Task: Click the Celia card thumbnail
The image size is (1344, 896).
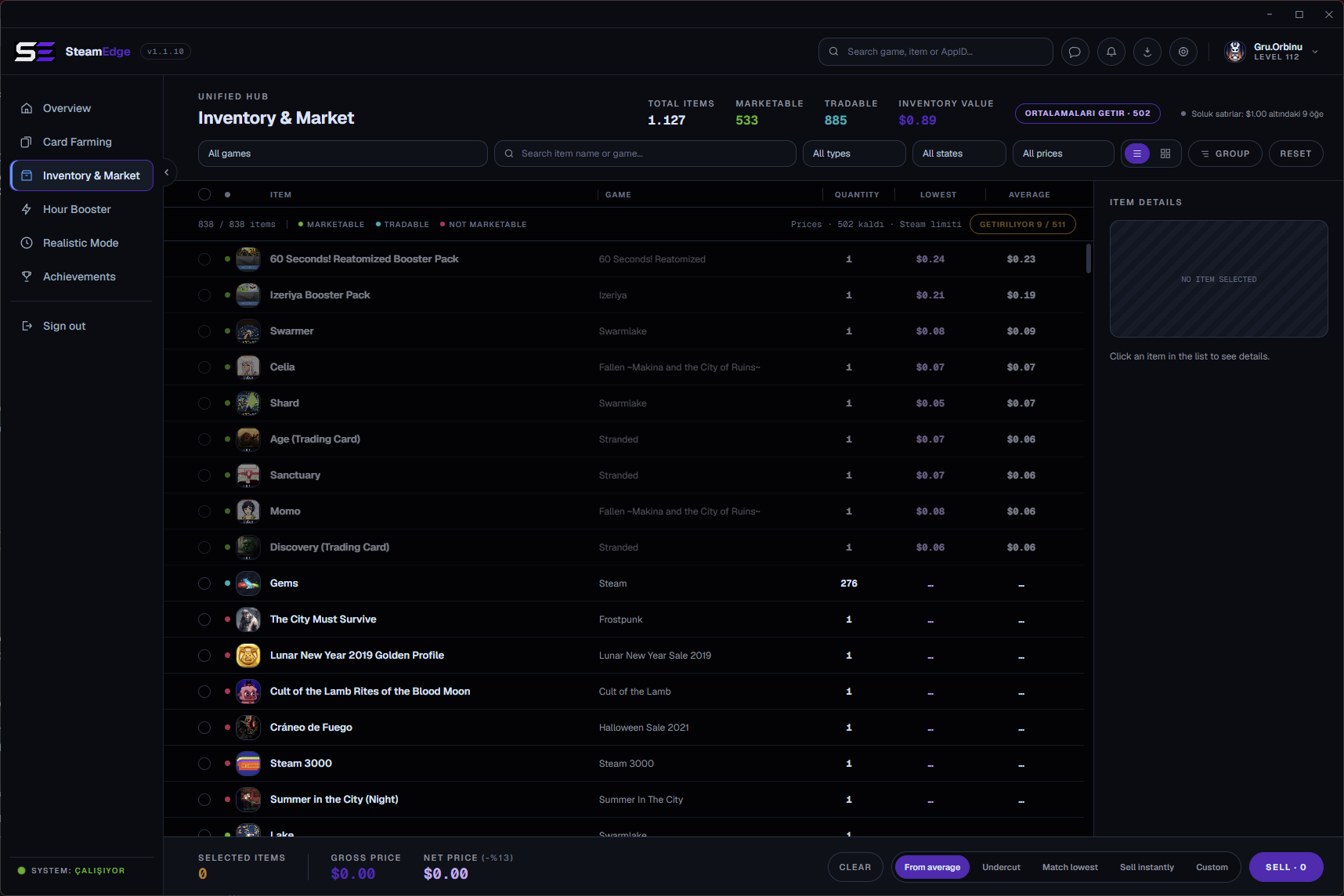Action: pyautogui.click(x=248, y=367)
